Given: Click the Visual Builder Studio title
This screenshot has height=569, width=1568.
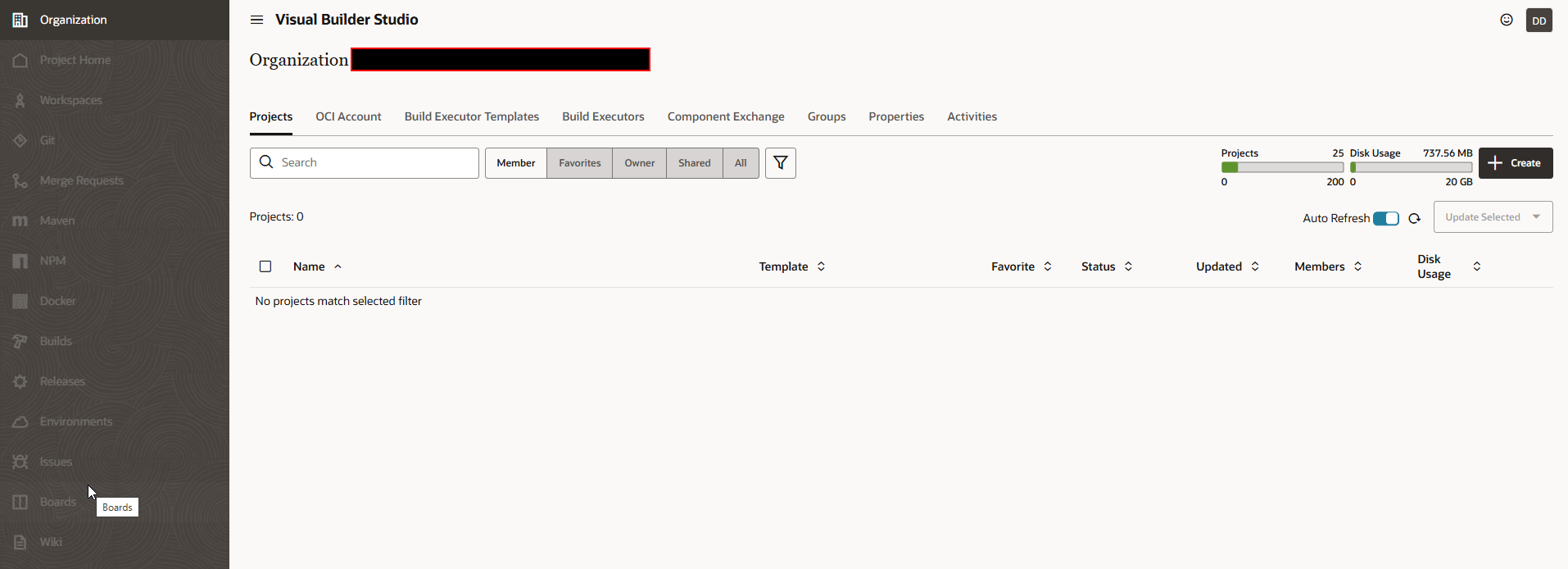Looking at the screenshot, I should coord(347,20).
